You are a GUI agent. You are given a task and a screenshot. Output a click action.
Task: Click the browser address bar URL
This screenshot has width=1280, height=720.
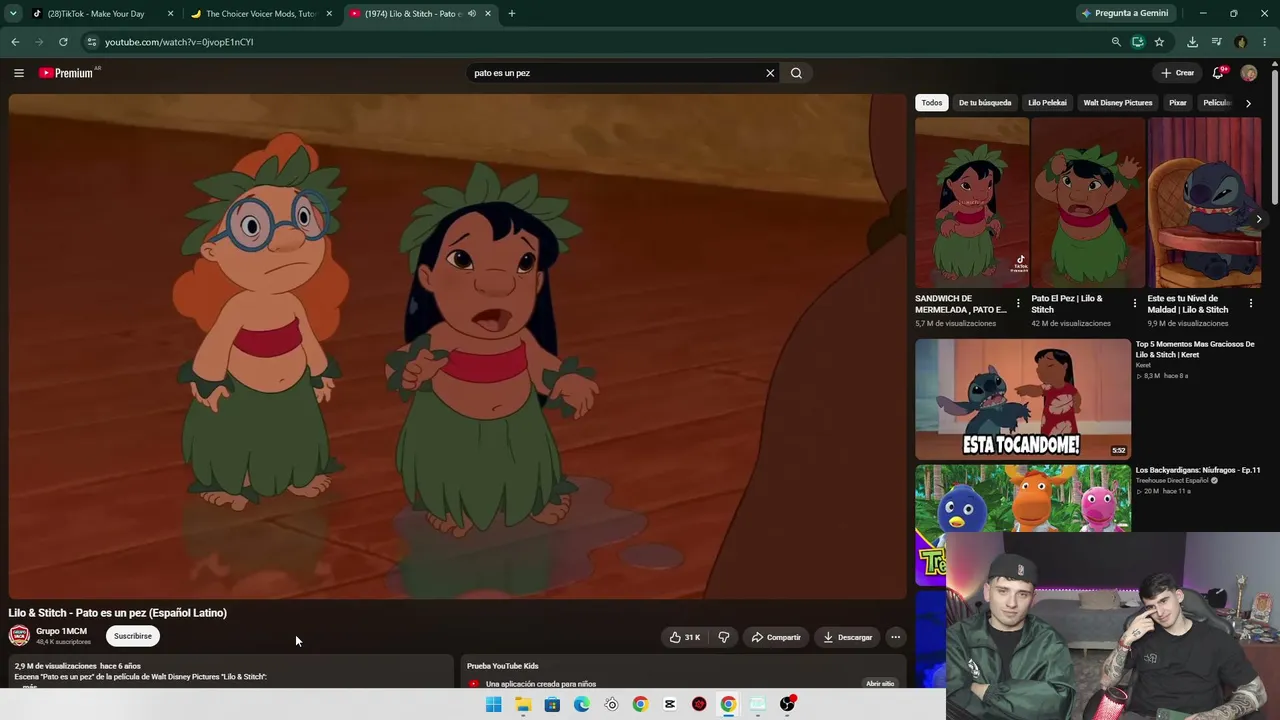pyautogui.click(x=179, y=42)
